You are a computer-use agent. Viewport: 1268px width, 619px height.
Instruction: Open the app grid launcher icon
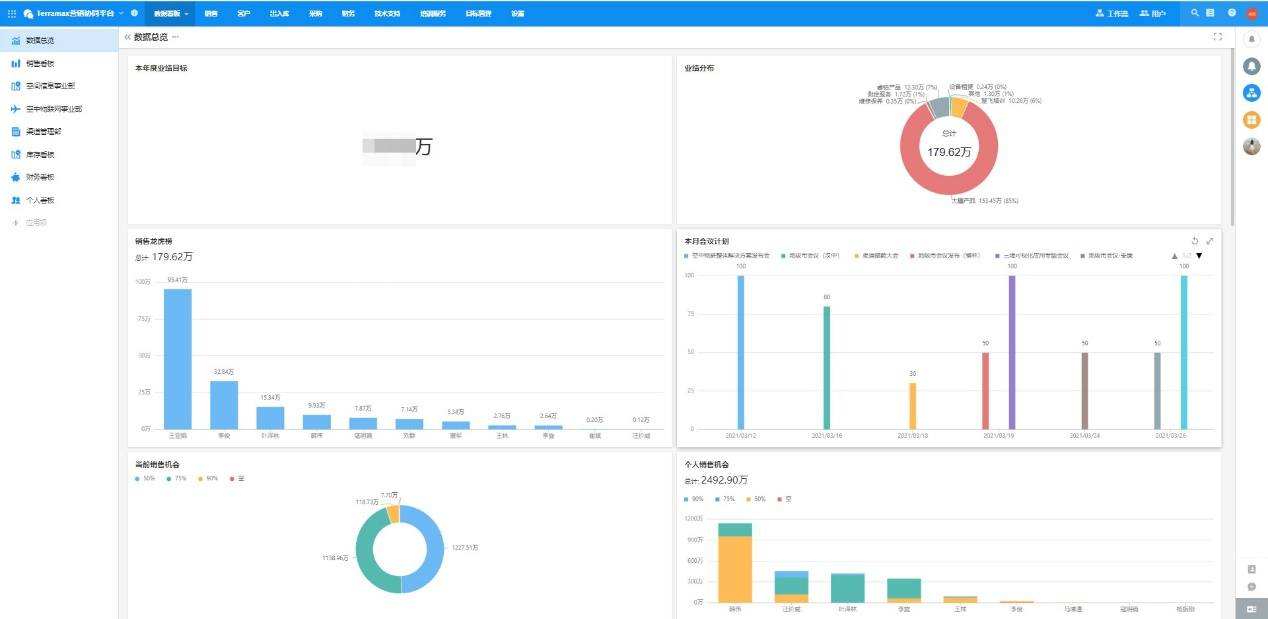(x=12, y=13)
